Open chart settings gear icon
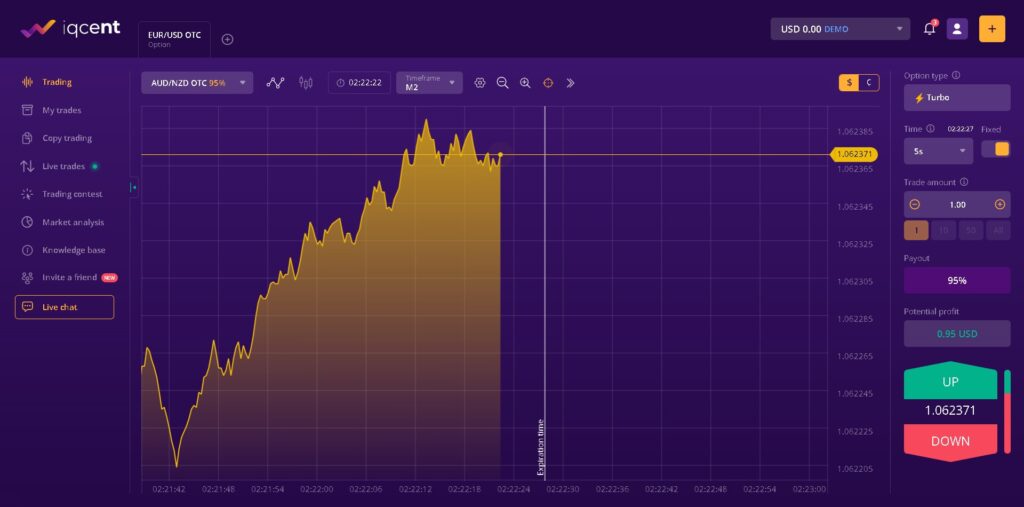Viewport: 1024px width, 507px height. click(480, 83)
